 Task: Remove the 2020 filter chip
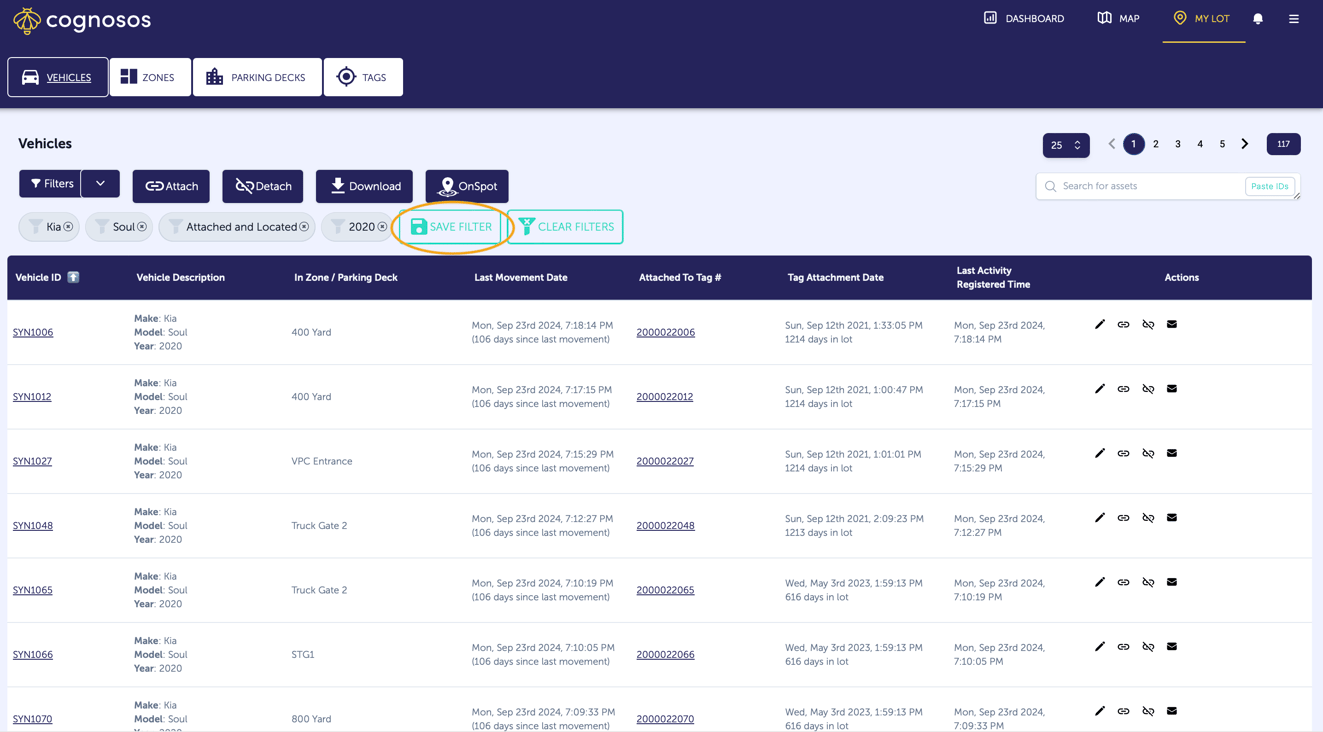pyautogui.click(x=382, y=227)
